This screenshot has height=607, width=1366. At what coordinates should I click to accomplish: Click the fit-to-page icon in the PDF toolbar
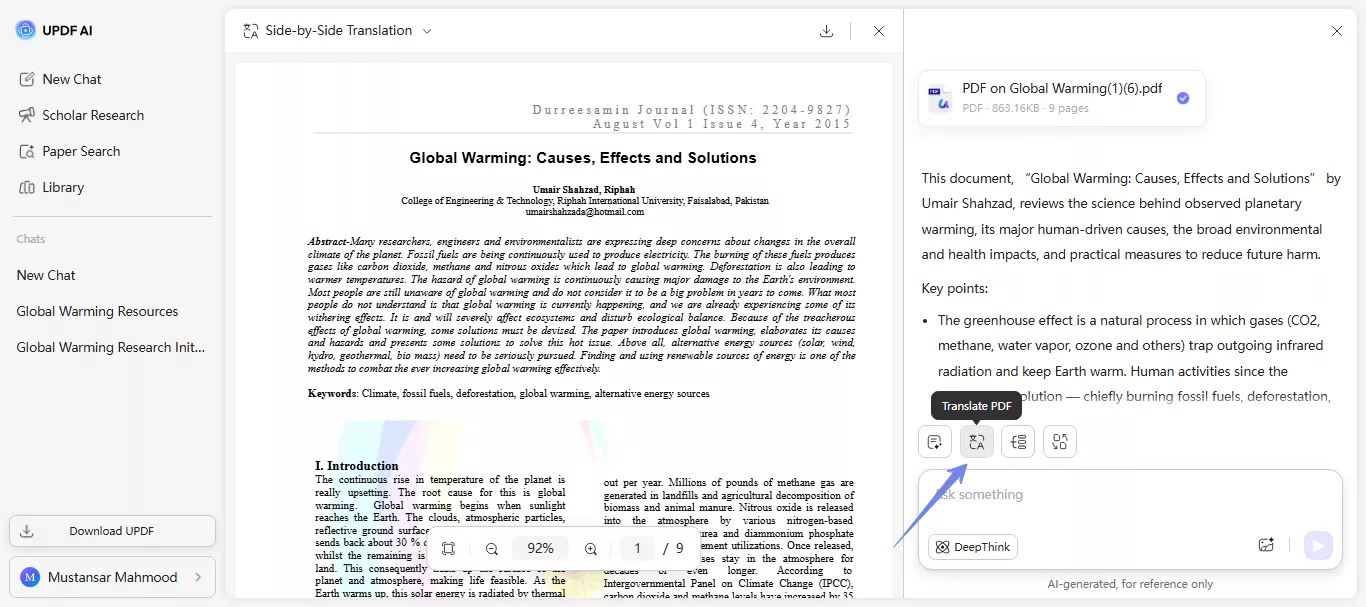click(x=449, y=548)
